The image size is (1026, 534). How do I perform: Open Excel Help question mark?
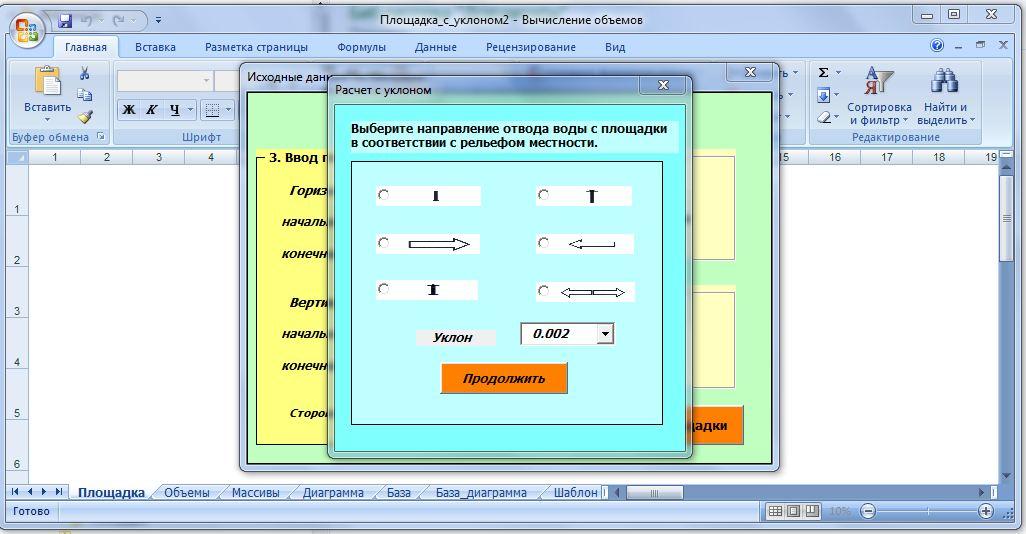click(937, 45)
